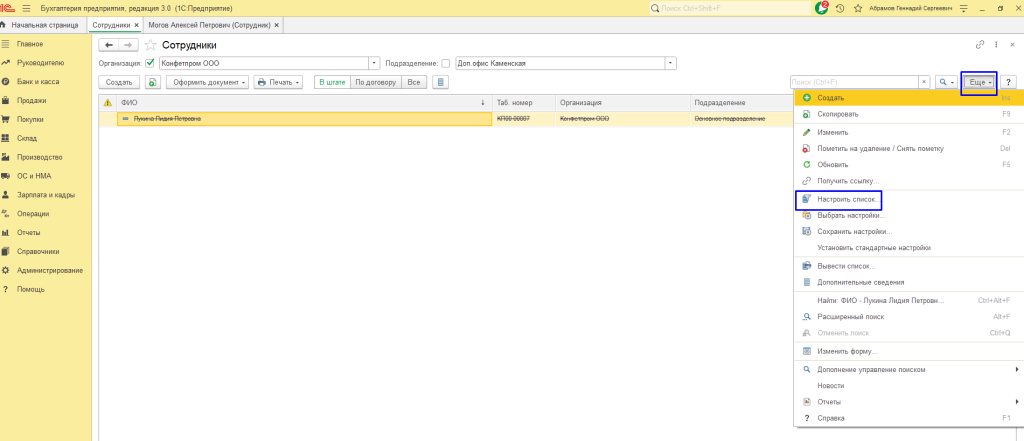Enable the Подразделение filter checkbox

point(446,63)
